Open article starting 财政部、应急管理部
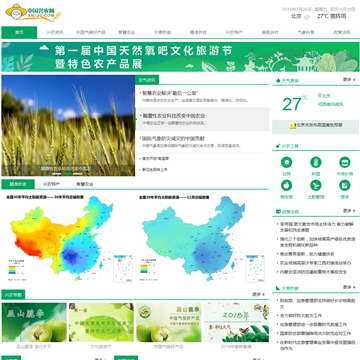360x360 pixels. click(x=317, y=304)
